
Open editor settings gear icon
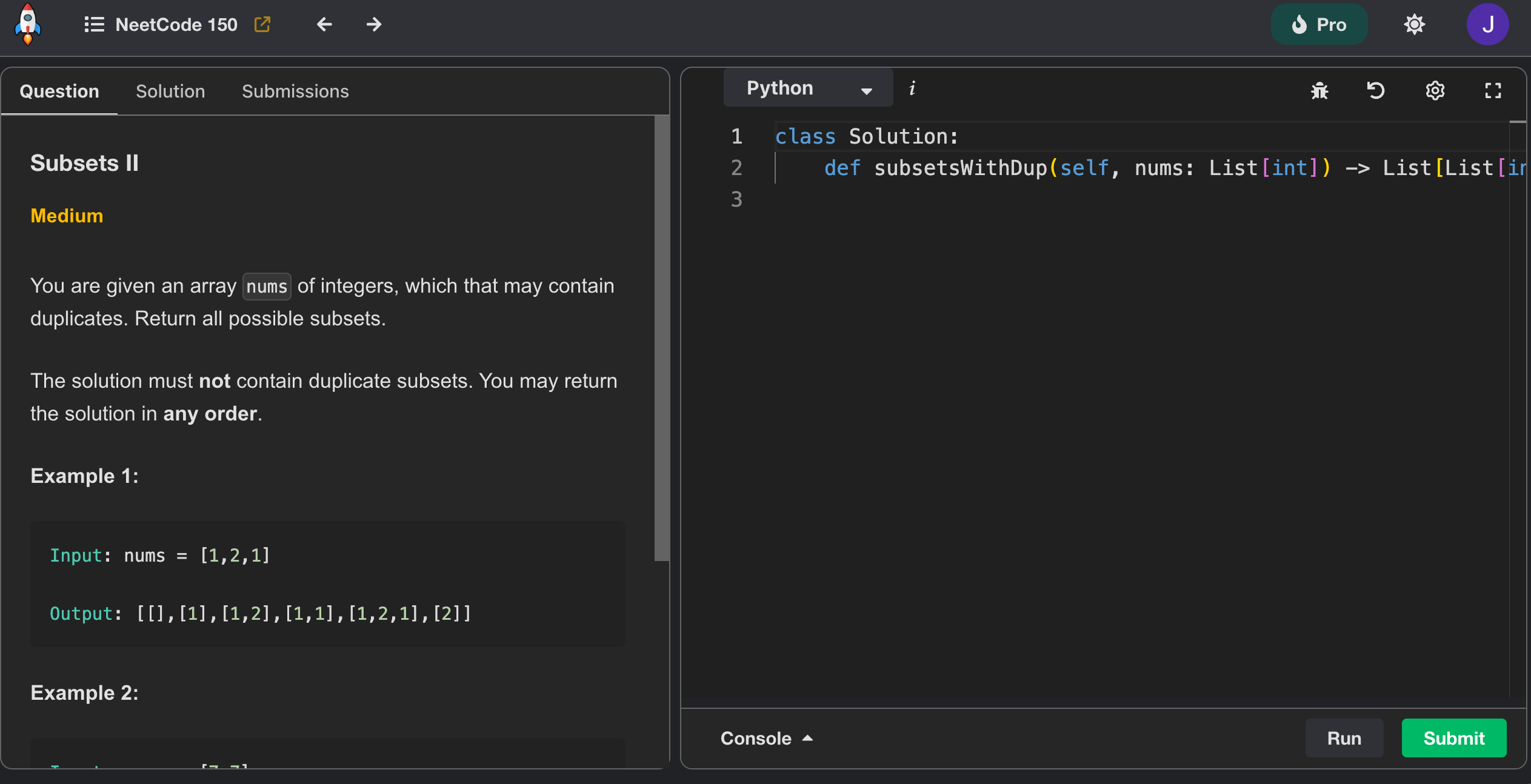coord(1435,91)
